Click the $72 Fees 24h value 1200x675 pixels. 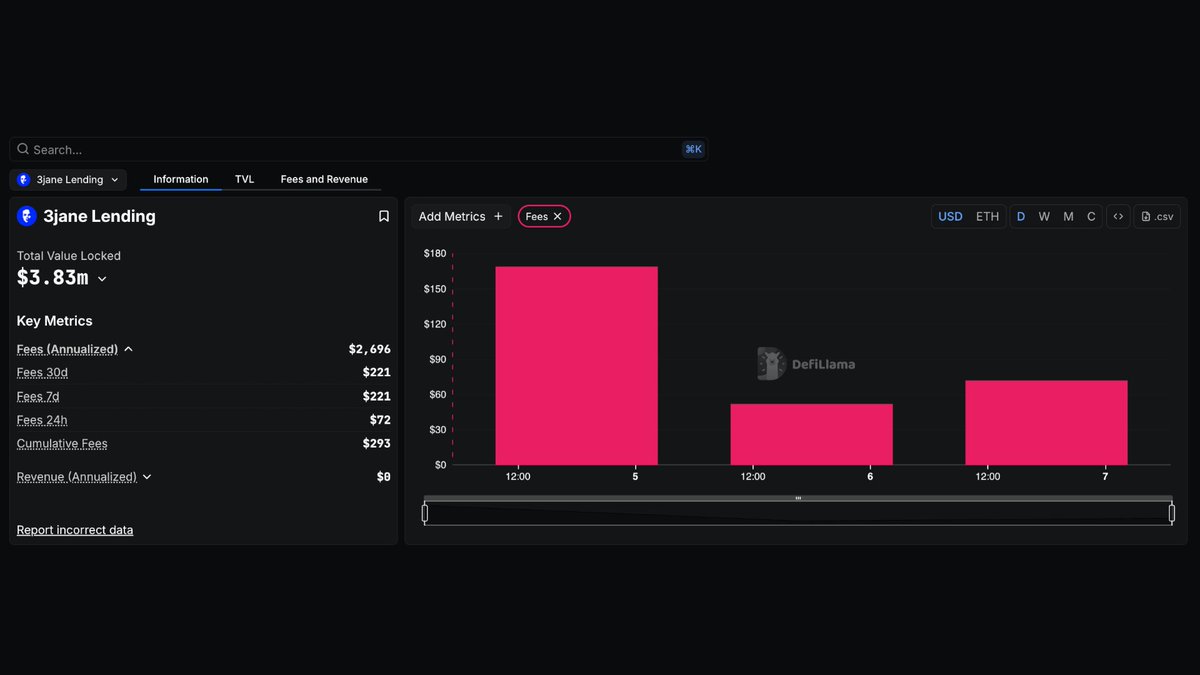point(379,420)
